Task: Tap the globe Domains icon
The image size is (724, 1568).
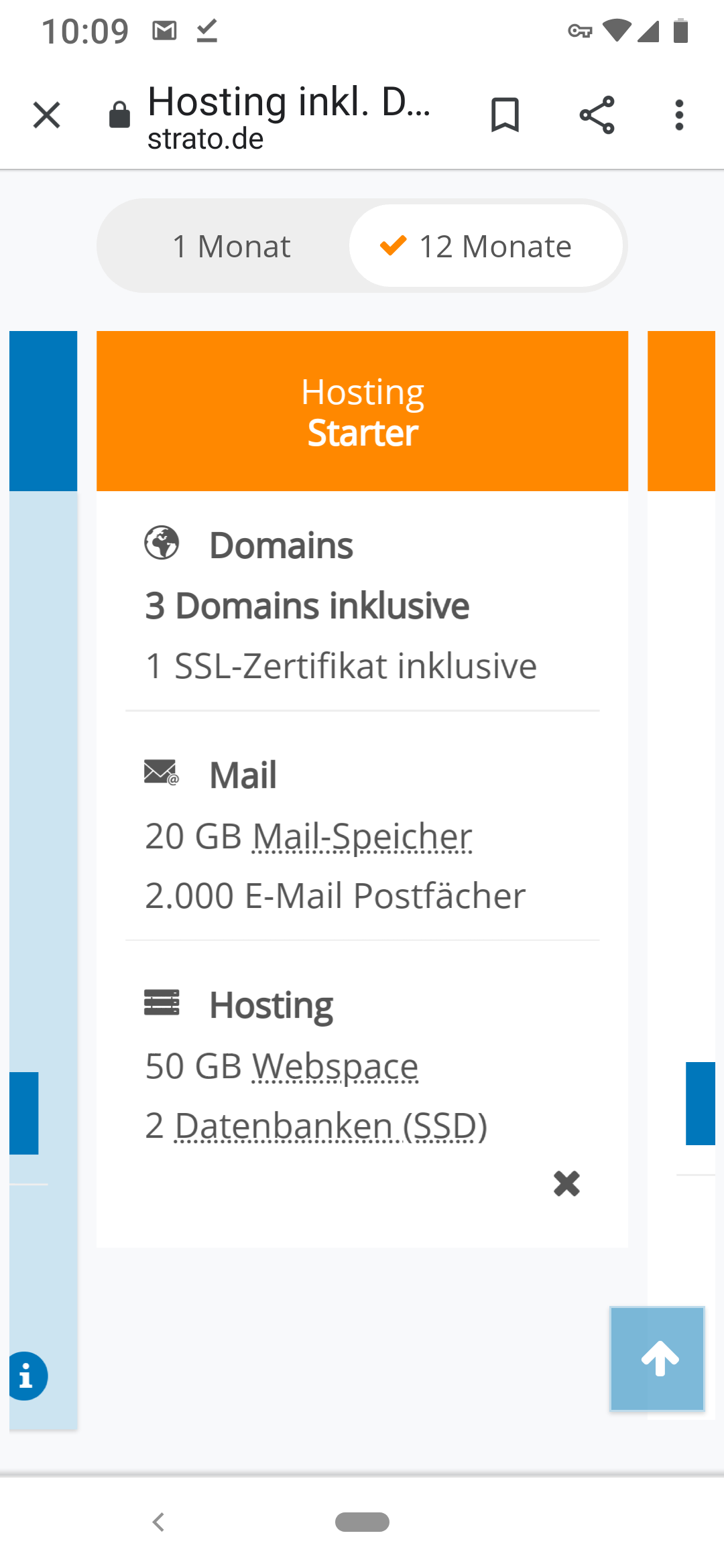Action: pyautogui.click(x=162, y=543)
